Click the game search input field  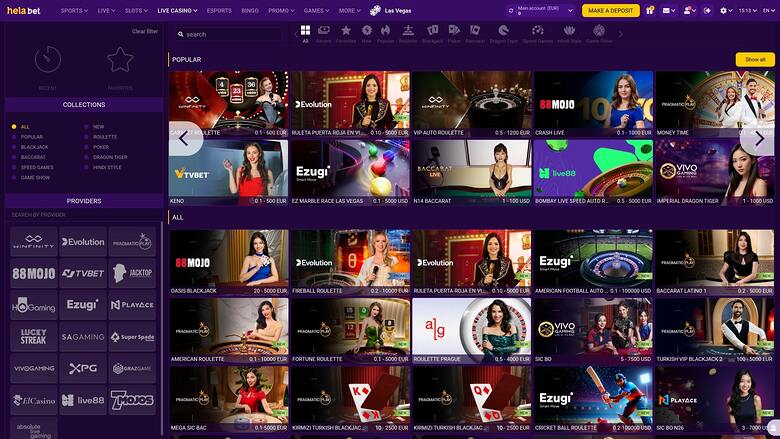tap(230, 34)
